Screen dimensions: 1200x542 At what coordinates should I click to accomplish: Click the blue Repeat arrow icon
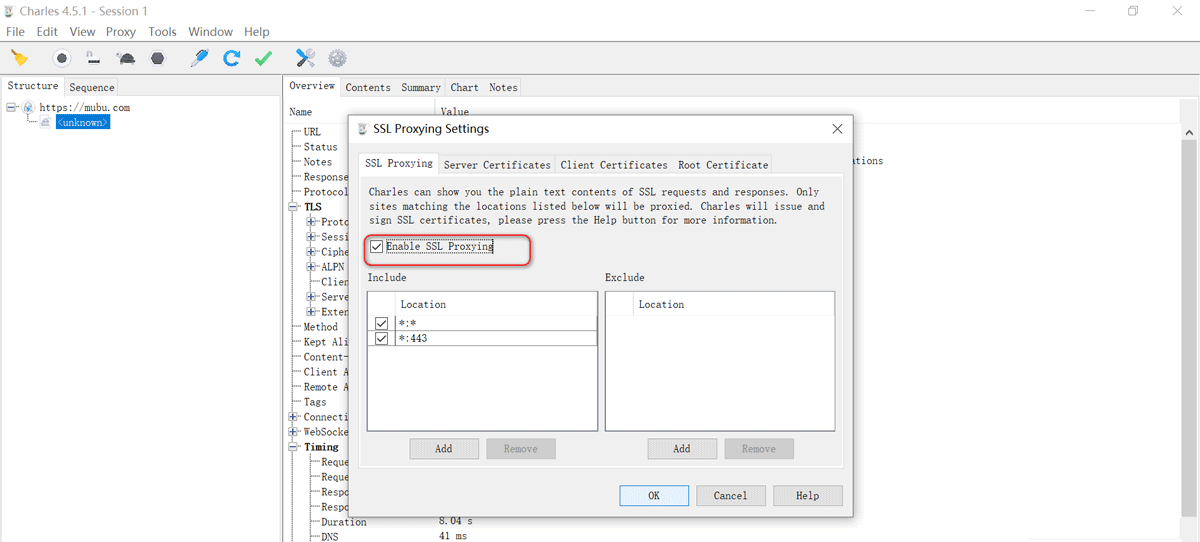click(x=231, y=58)
